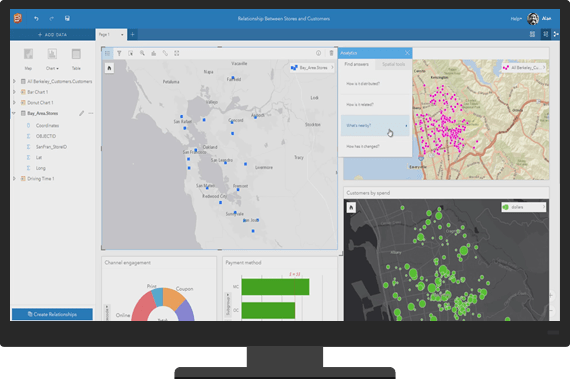Viewport: 570px width, 379px height.
Task: Add a new page with plus tab
Action: point(133,35)
